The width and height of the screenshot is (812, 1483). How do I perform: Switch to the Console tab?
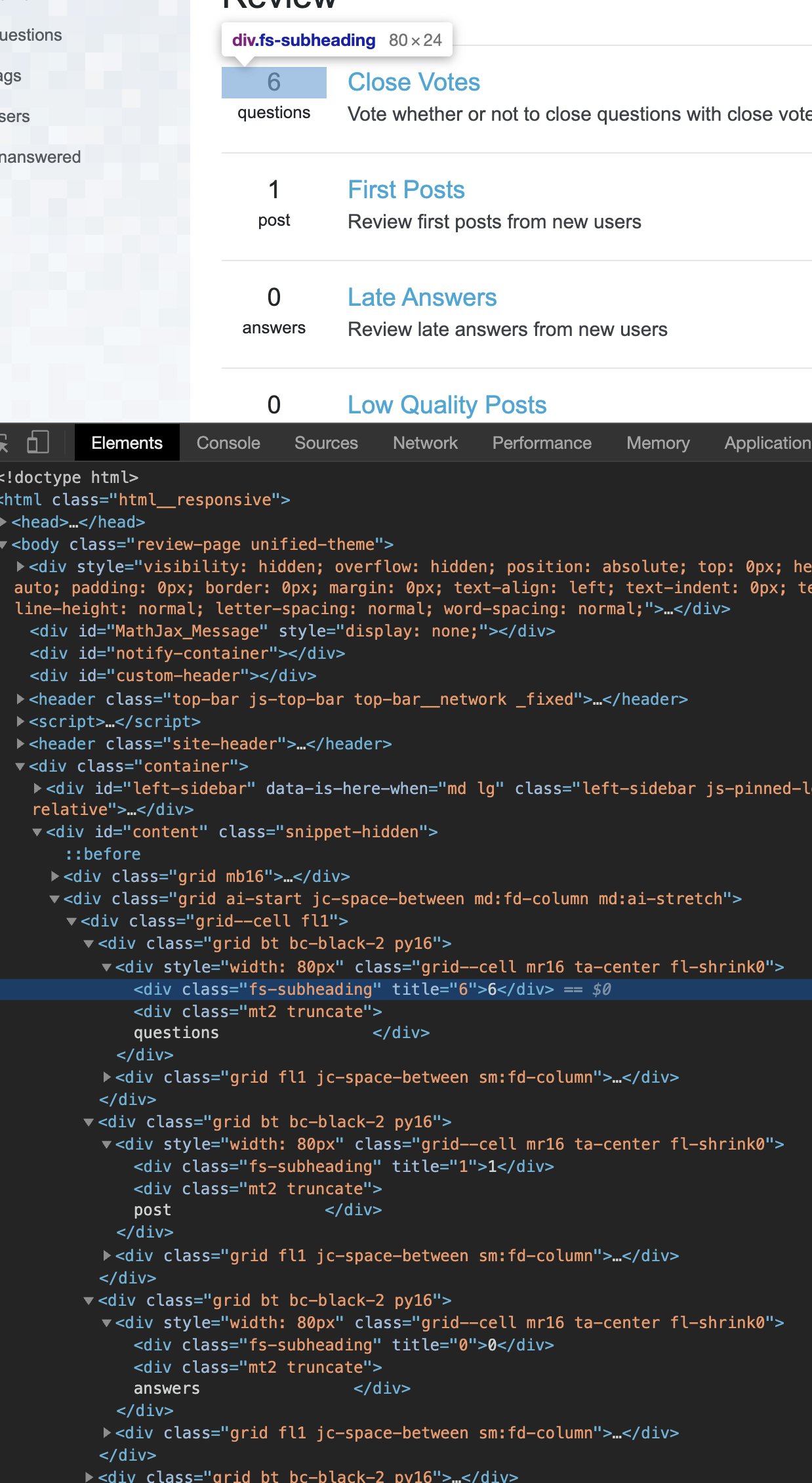[x=228, y=443]
